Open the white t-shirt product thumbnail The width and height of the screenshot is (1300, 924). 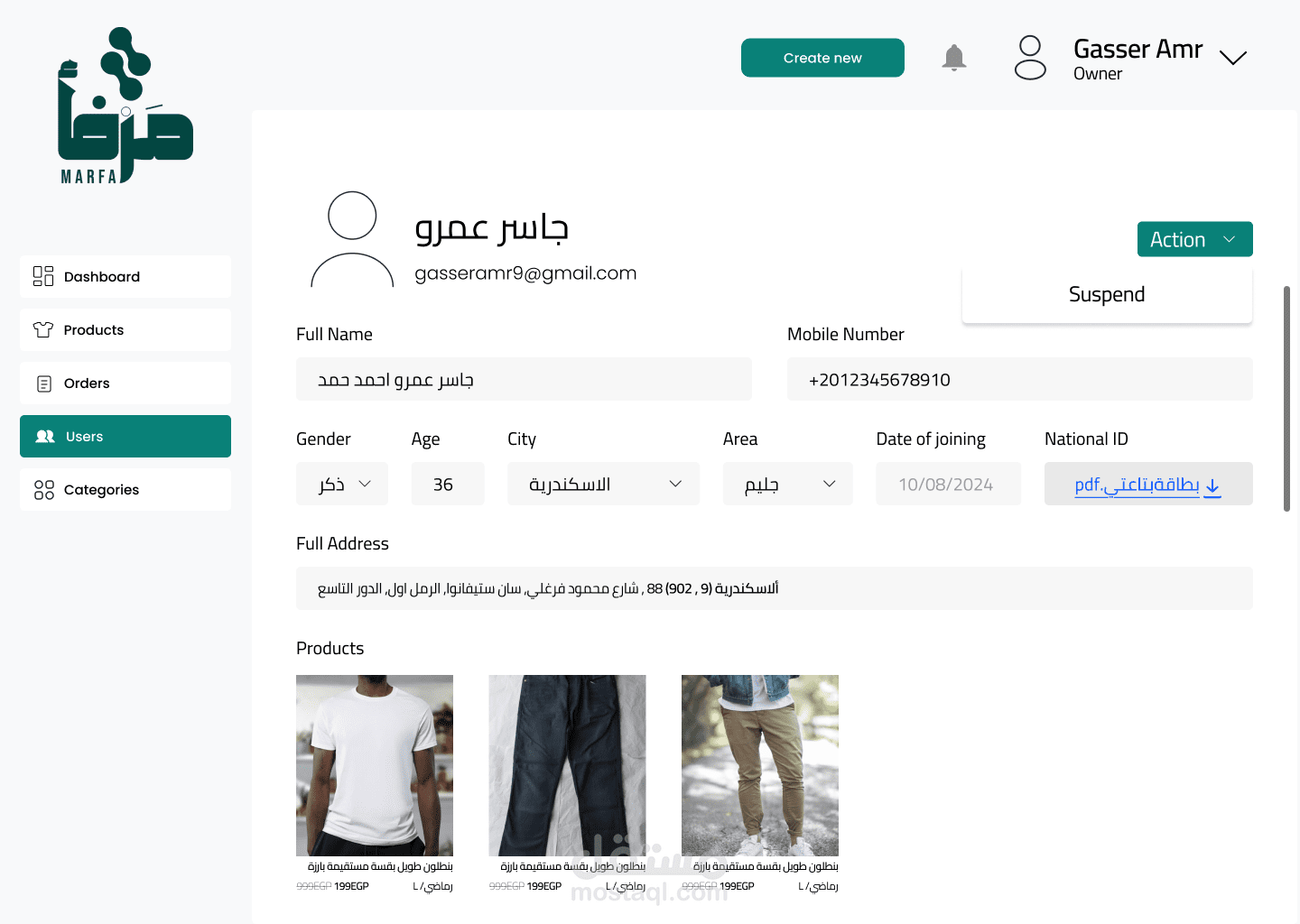pos(375,765)
